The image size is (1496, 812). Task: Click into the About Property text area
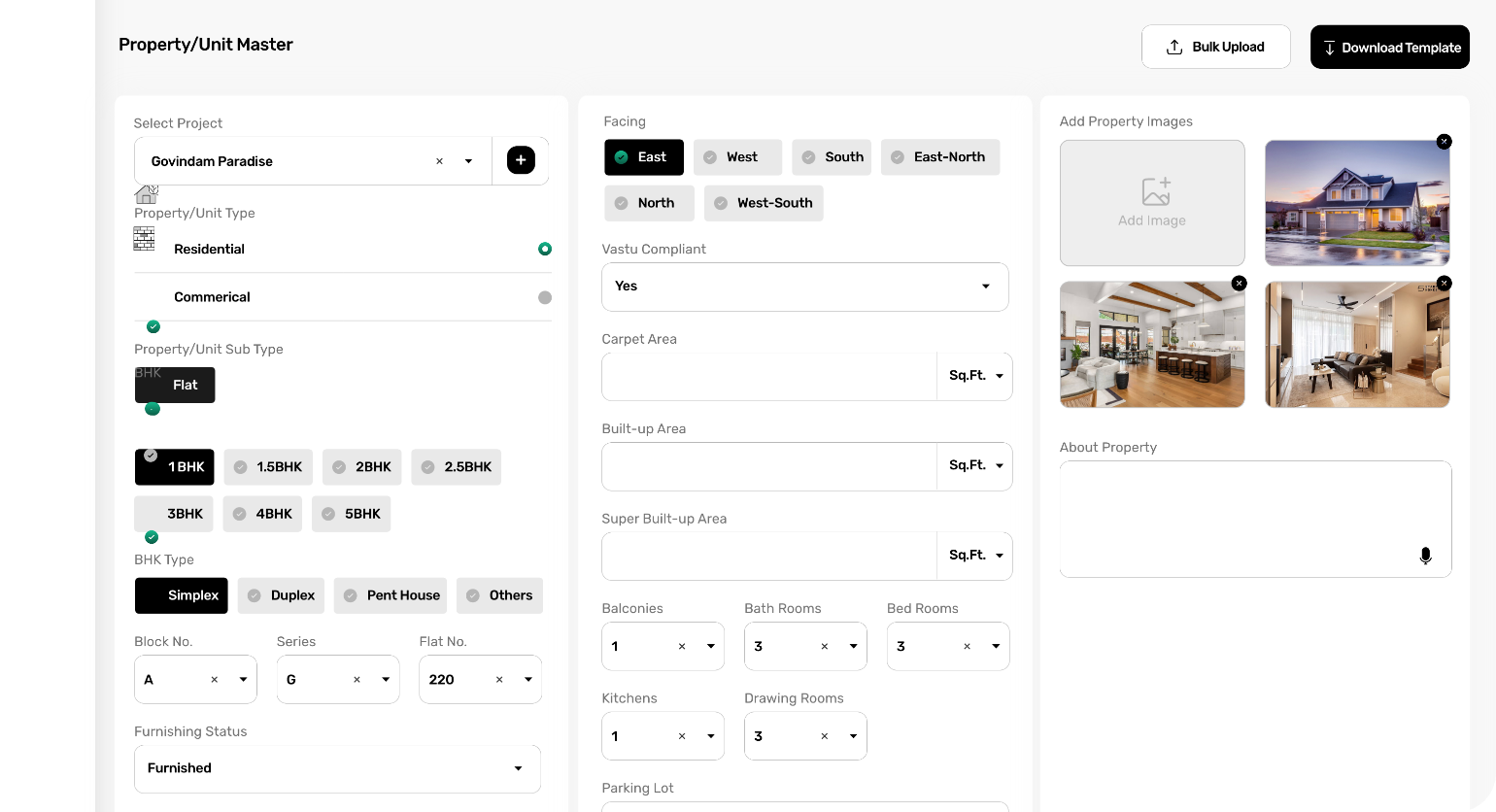pyautogui.click(x=1256, y=520)
